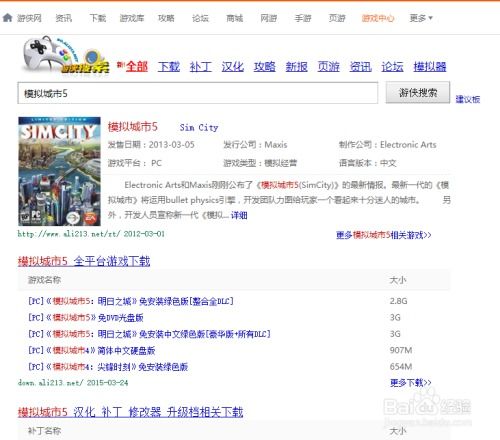The width and height of the screenshot is (500, 440).
Task: Open the 页游 top navigation item
Action: tap(337, 18)
